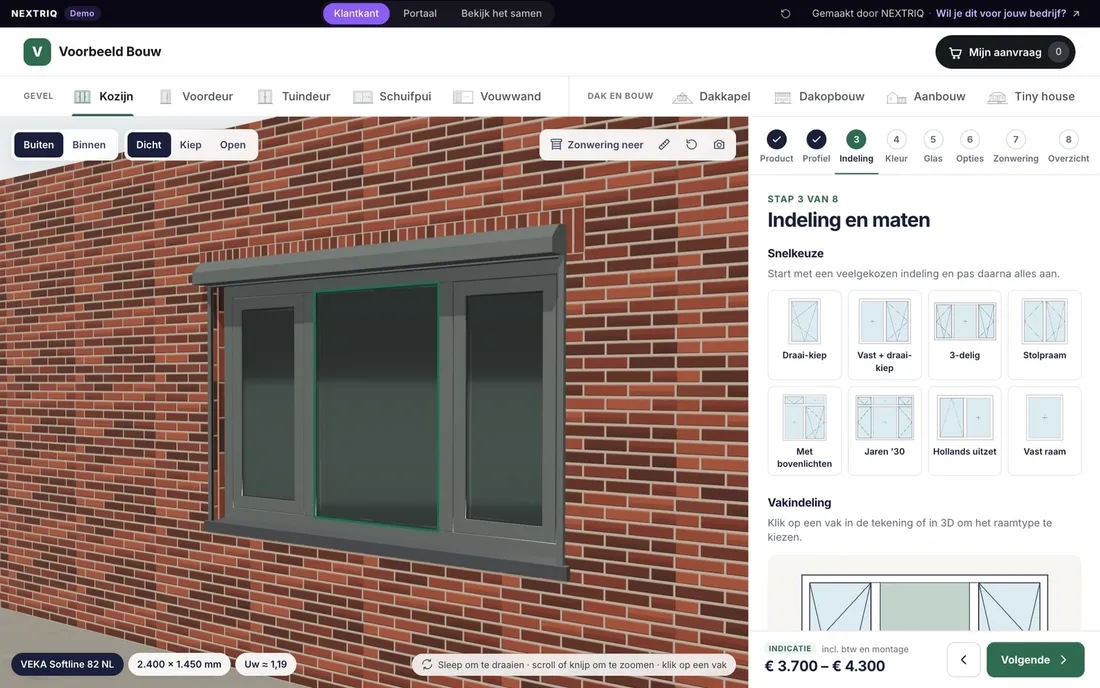Choose the Vast raam layout
The height and width of the screenshot is (688, 1100).
click(1045, 431)
